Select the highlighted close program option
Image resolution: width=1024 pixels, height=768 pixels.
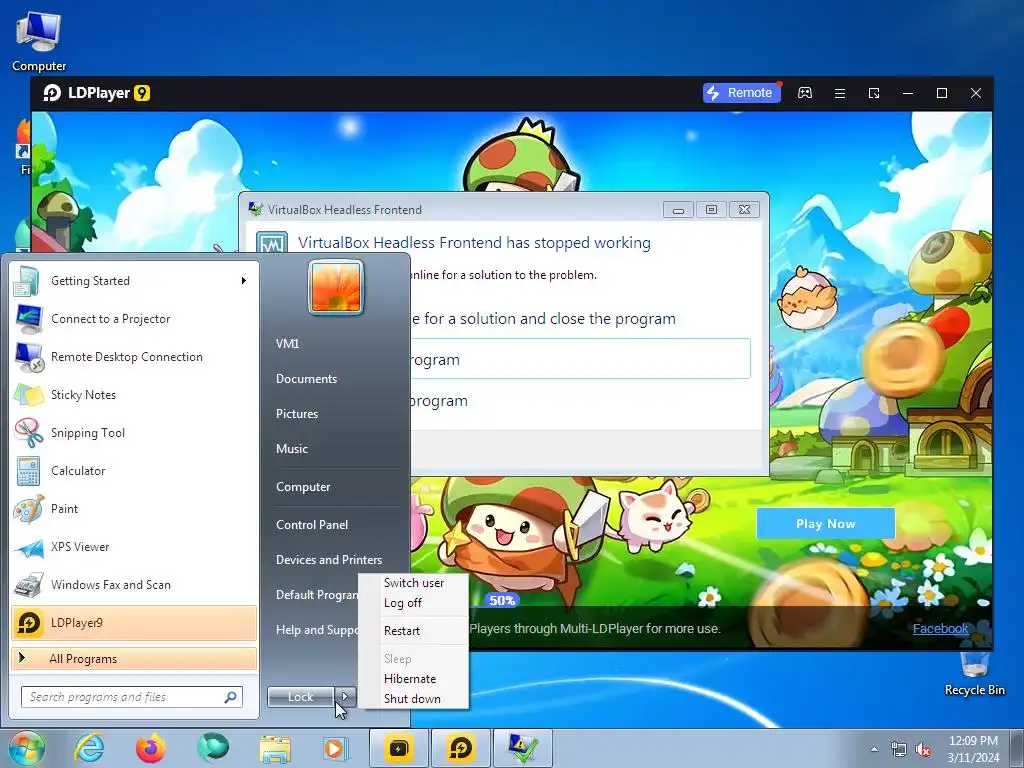tap(581, 359)
